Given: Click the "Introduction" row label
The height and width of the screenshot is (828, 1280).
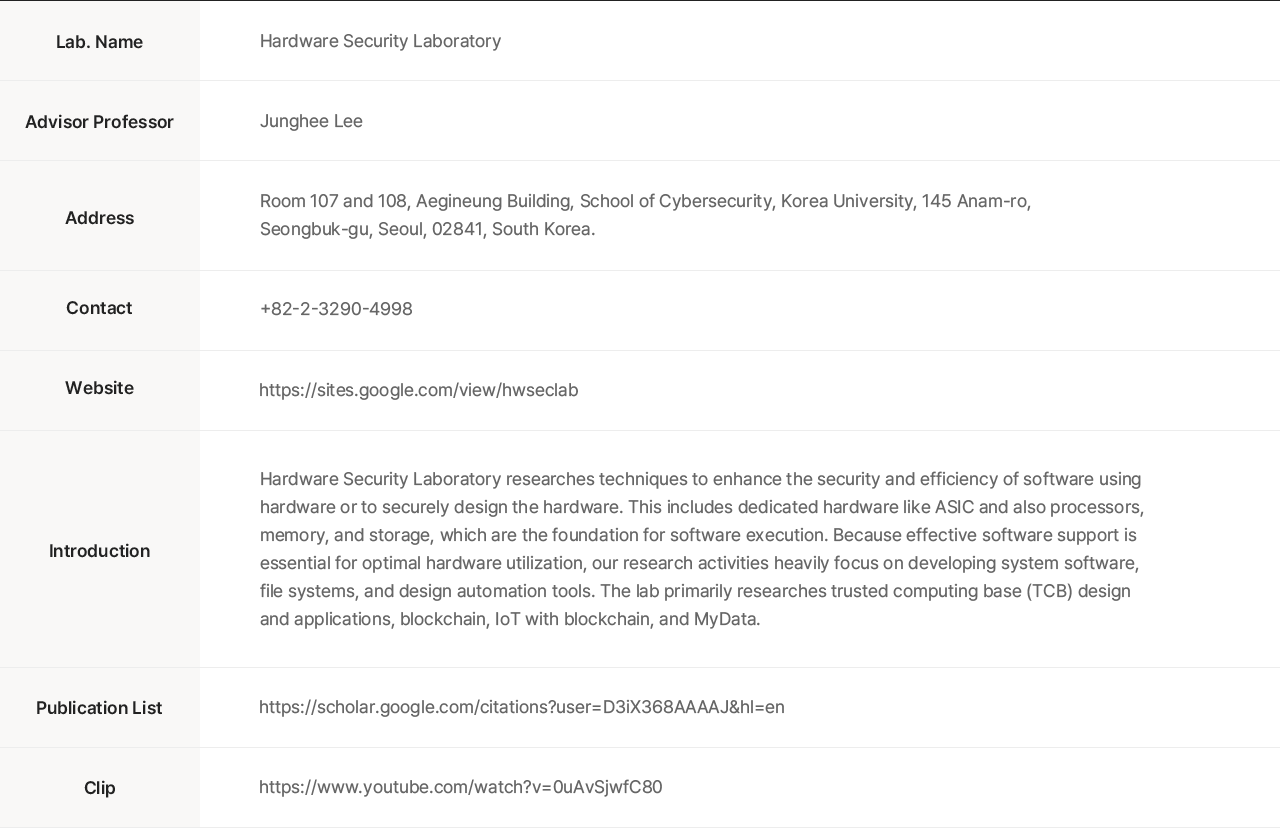Looking at the screenshot, I should [x=99, y=551].
